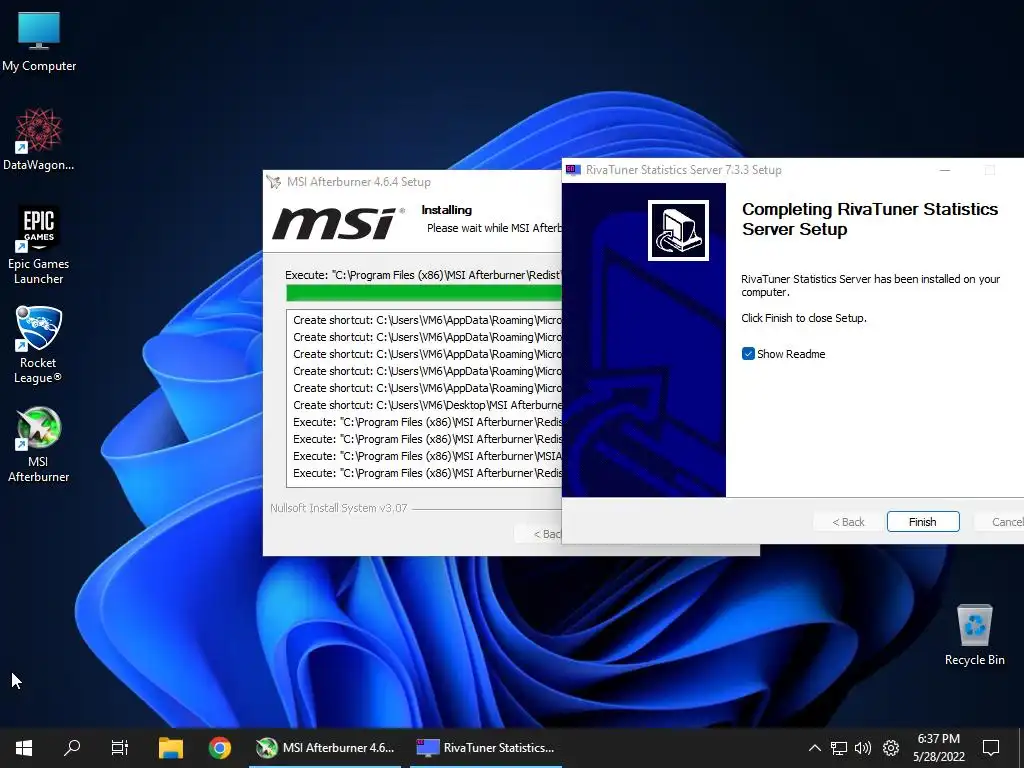Click the 'Completing RivaTuner Statistics Server Setup' heading
Viewport: 1024px width, 768px height.
point(870,219)
